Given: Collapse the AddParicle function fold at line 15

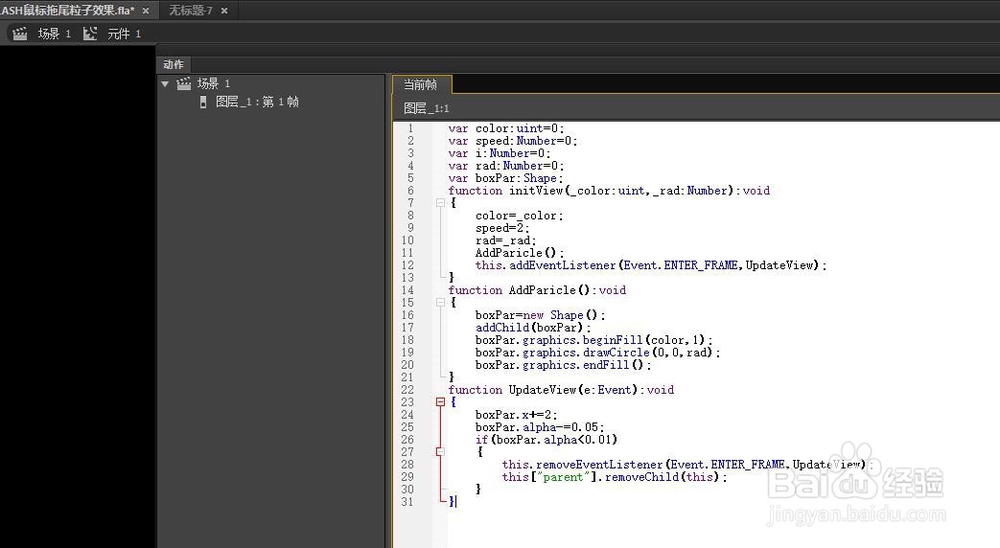Looking at the screenshot, I should [x=440, y=302].
